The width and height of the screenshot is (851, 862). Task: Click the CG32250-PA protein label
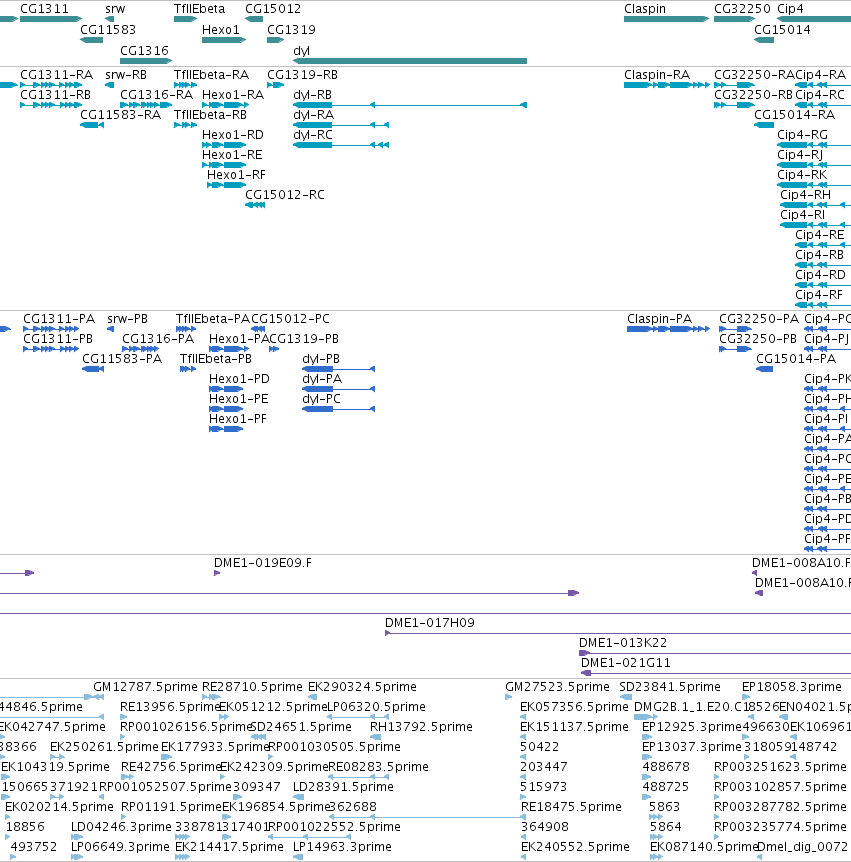(759, 319)
